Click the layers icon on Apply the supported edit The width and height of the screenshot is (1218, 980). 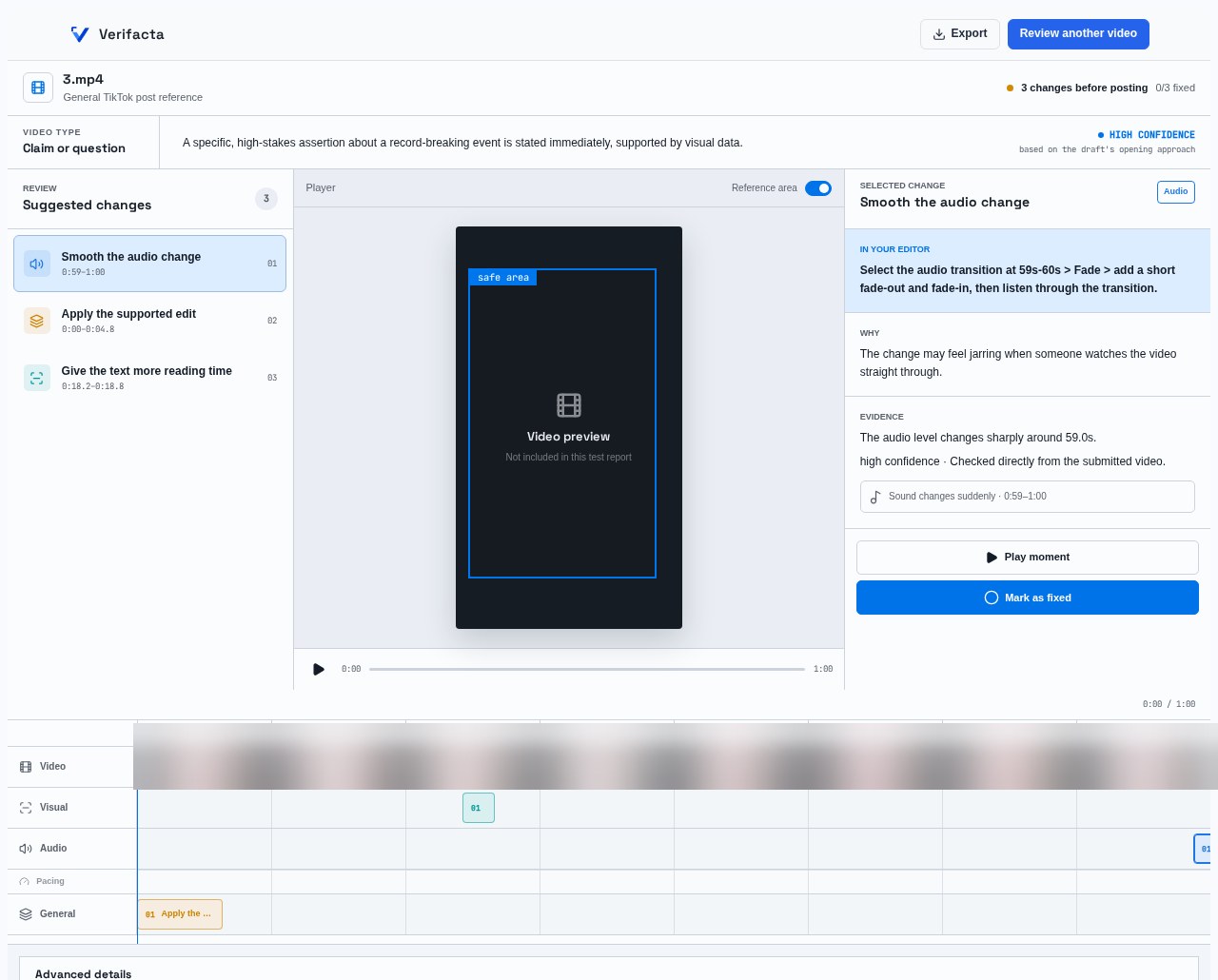pyautogui.click(x=37, y=321)
